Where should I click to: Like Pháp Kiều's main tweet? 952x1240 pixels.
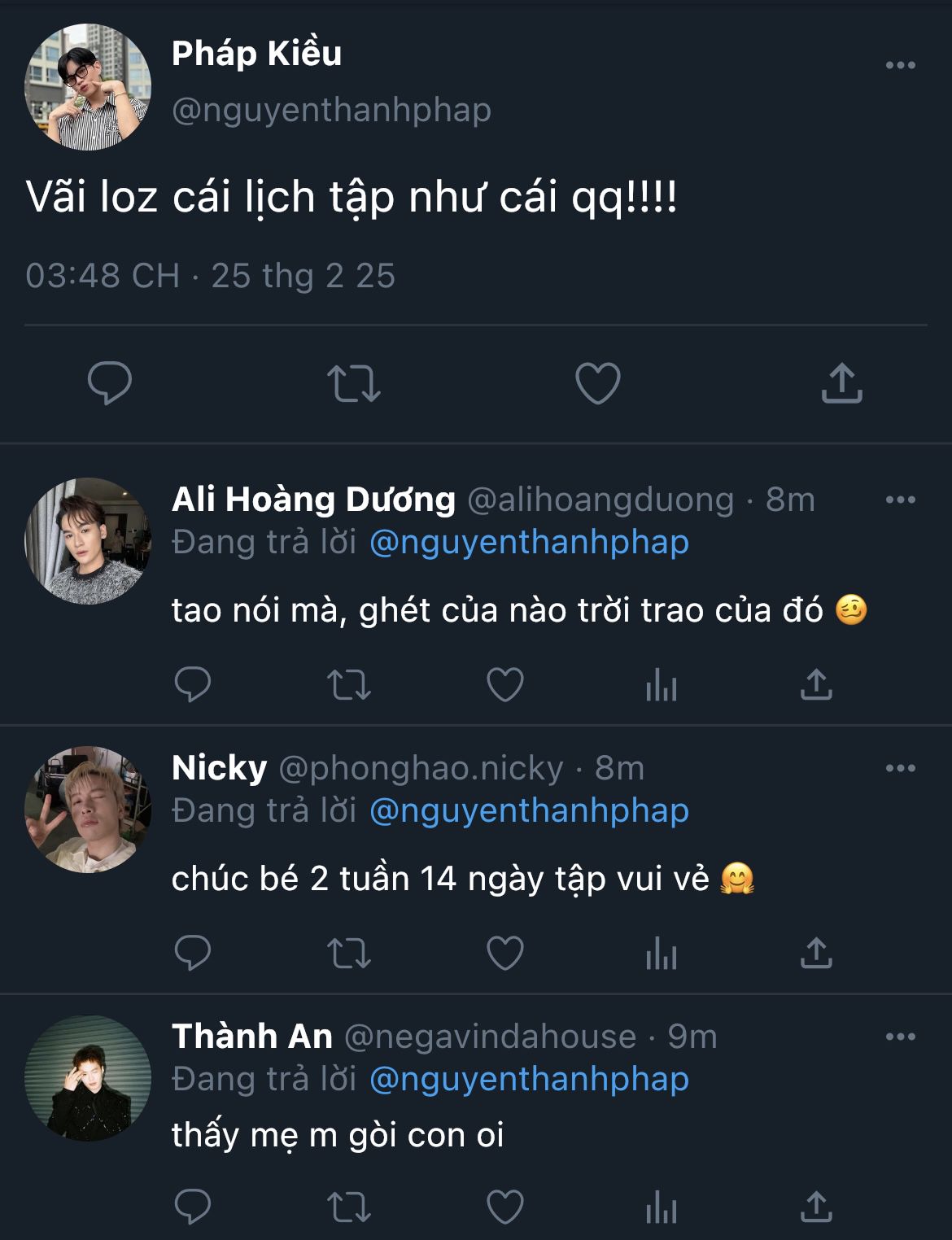point(598,383)
